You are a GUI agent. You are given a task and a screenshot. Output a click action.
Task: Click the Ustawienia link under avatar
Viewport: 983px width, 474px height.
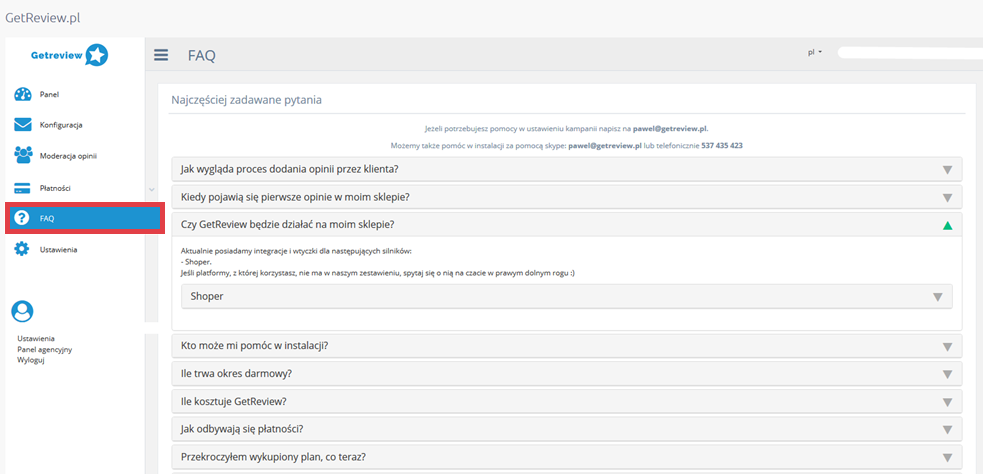pyautogui.click(x=36, y=339)
